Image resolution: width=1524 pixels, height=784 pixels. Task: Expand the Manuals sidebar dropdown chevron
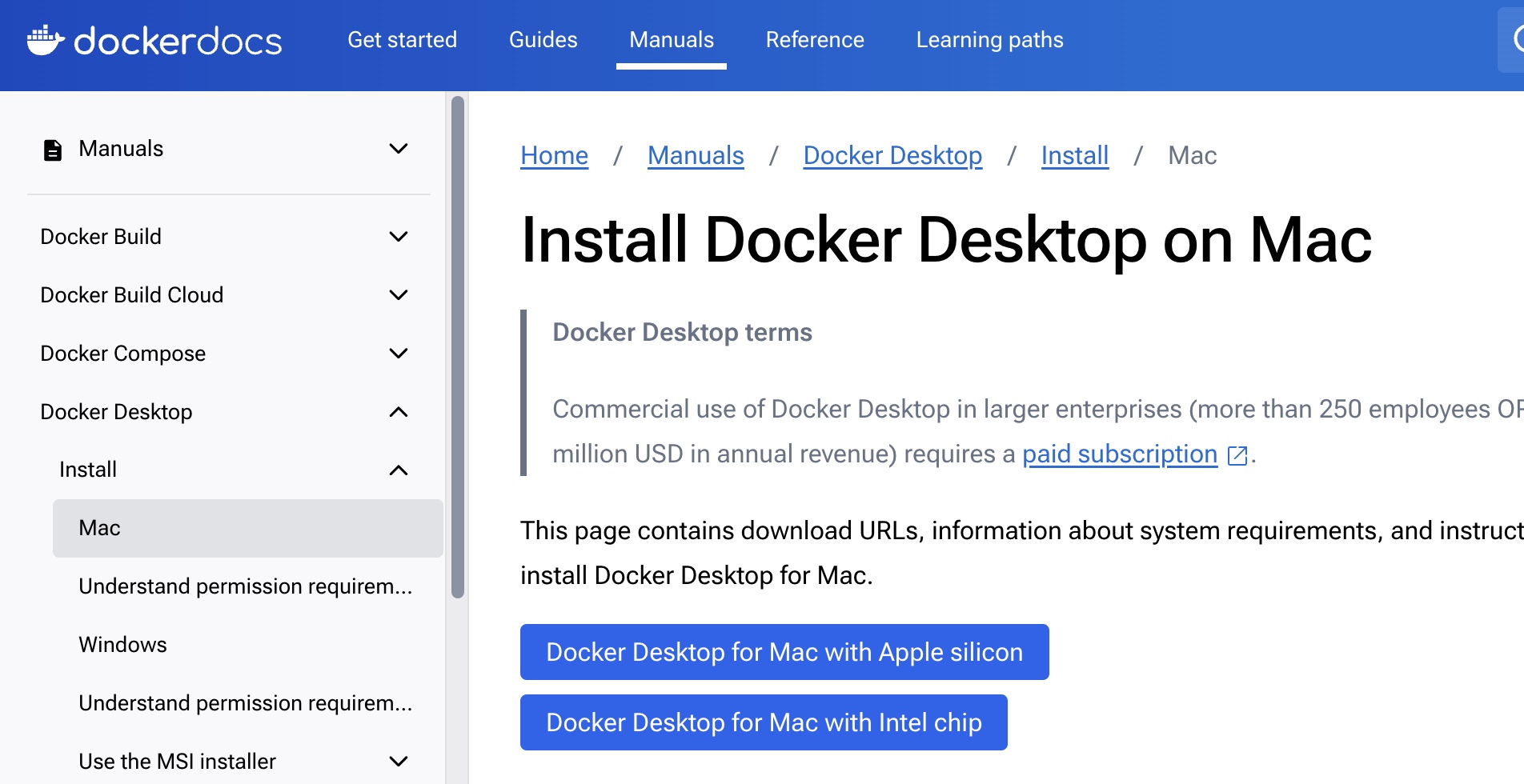399,149
